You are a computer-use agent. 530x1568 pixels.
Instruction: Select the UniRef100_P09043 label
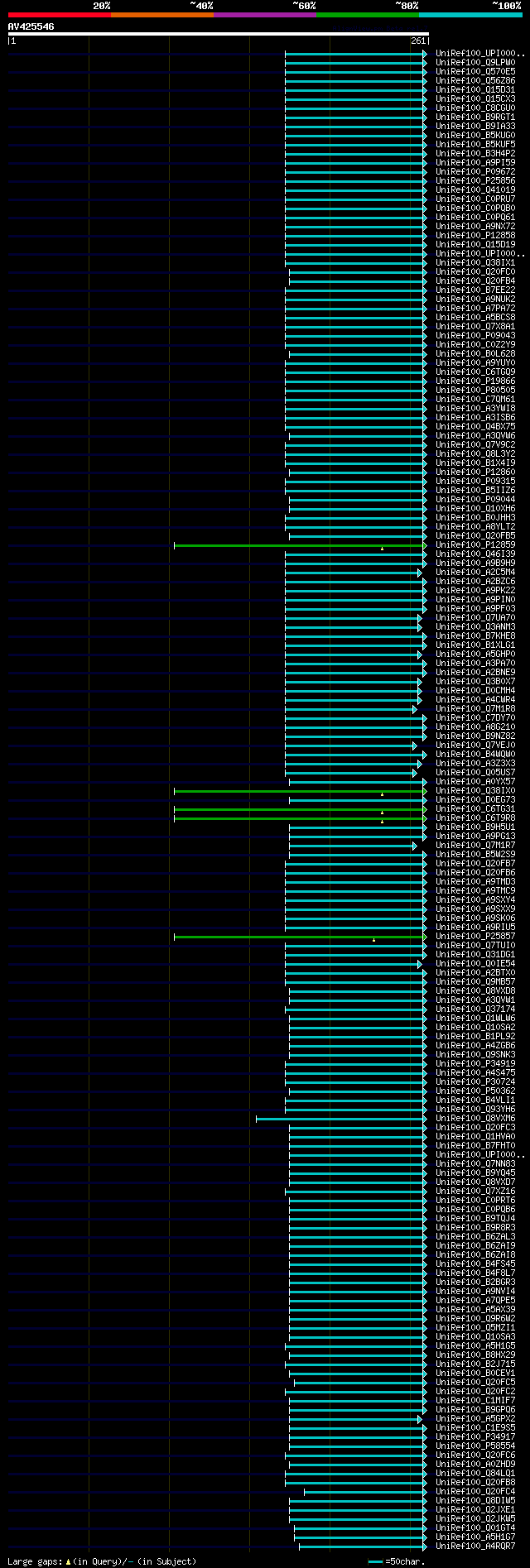pyautogui.click(x=475, y=336)
